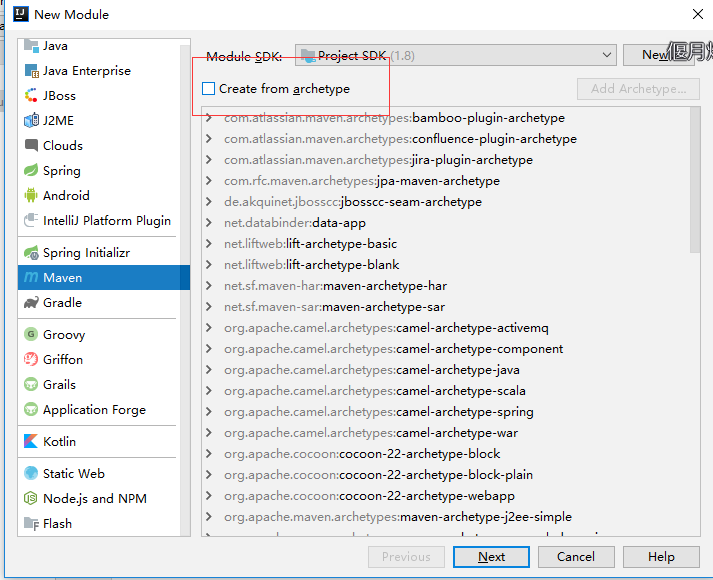713x580 pixels.
Task: Select the Gradle elephant icon
Action: [31, 303]
